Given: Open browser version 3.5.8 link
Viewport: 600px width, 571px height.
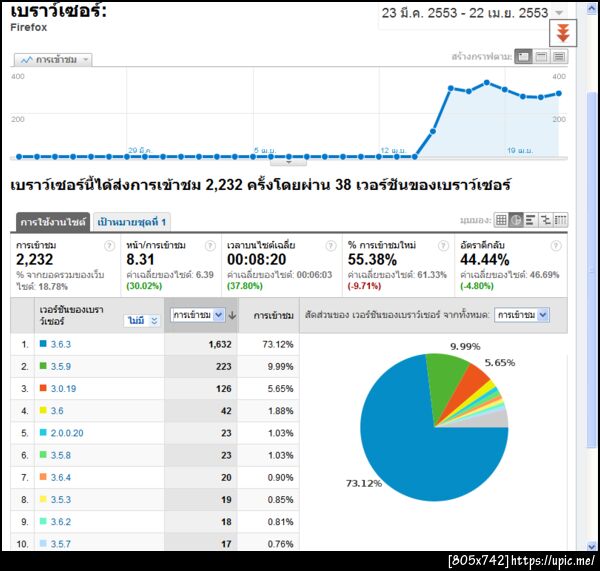Looking at the screenshot, I should (x=61, y=455).
